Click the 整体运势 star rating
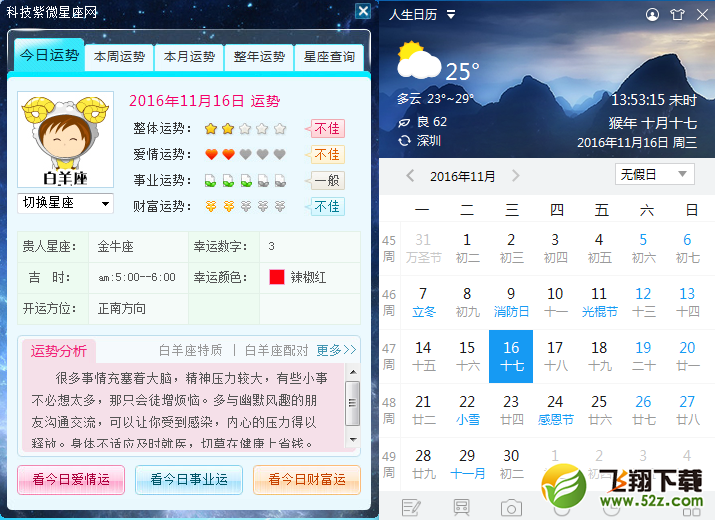The width and height of the screenshot is (715, 520). (245, 129)
